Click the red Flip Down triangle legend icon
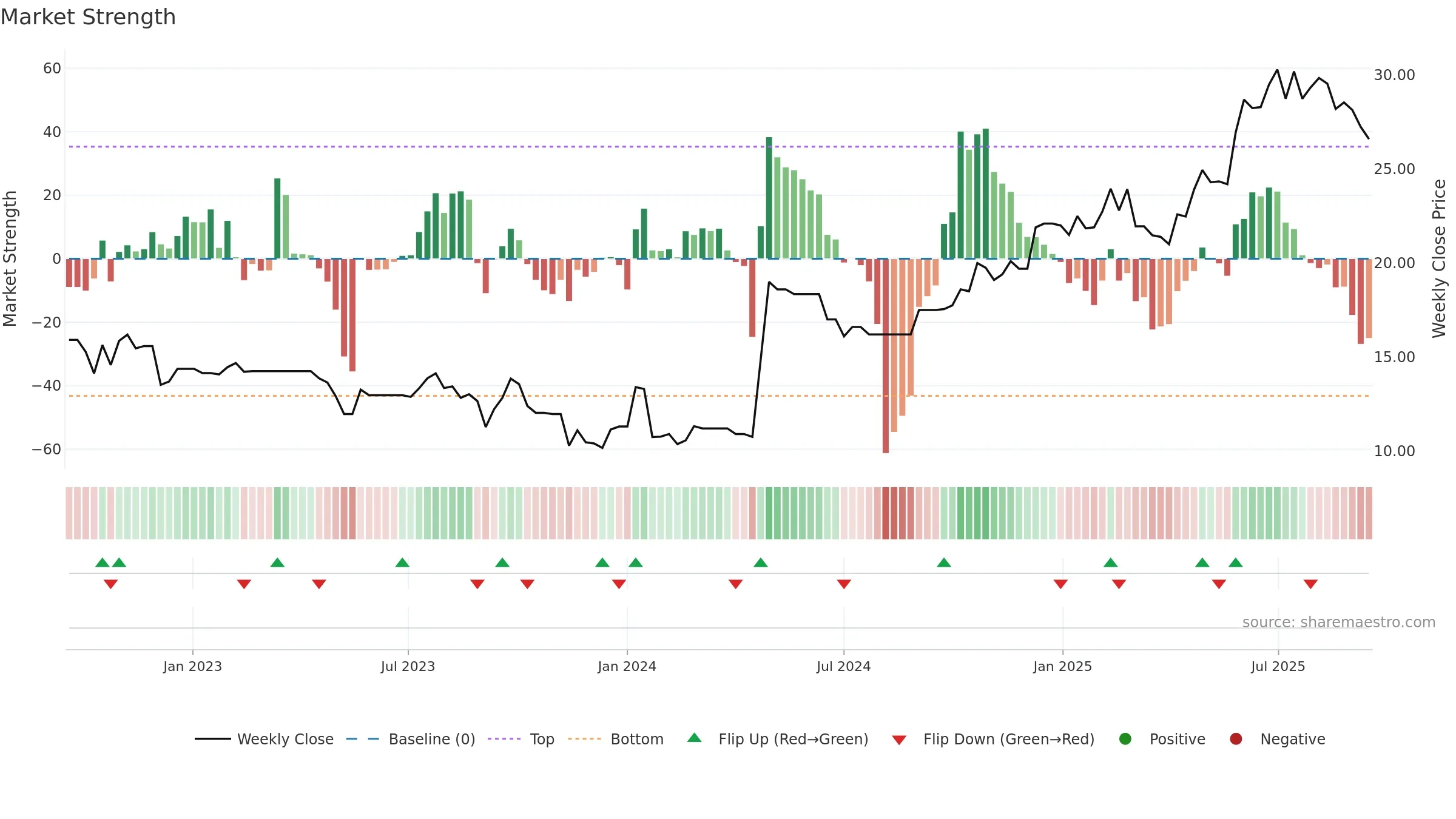The image size is (1456, 819). pos(899,740)
